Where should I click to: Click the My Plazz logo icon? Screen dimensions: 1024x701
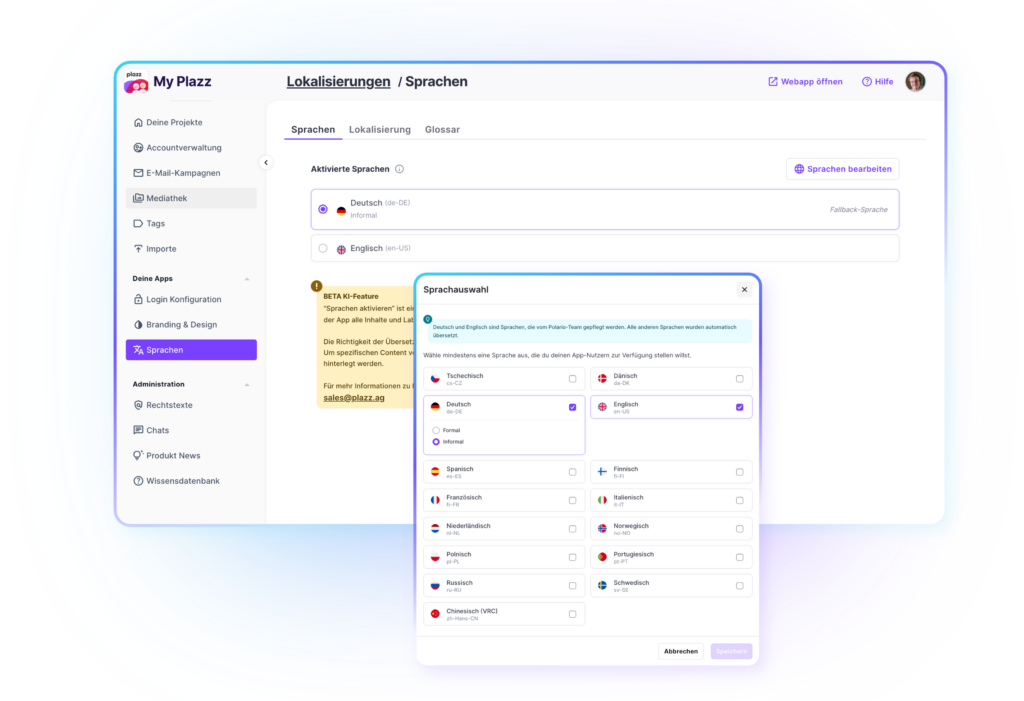click(x=136, y=83)
